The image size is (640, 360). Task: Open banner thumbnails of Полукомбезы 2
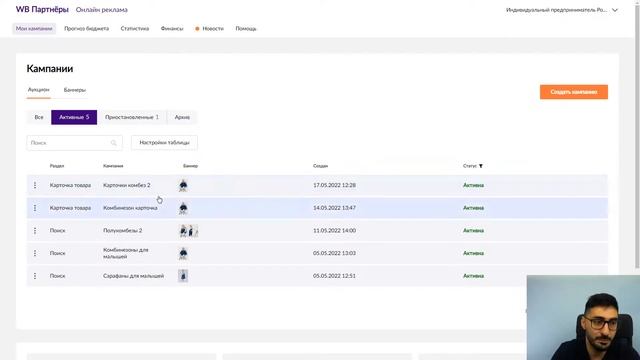pos(188,231)
